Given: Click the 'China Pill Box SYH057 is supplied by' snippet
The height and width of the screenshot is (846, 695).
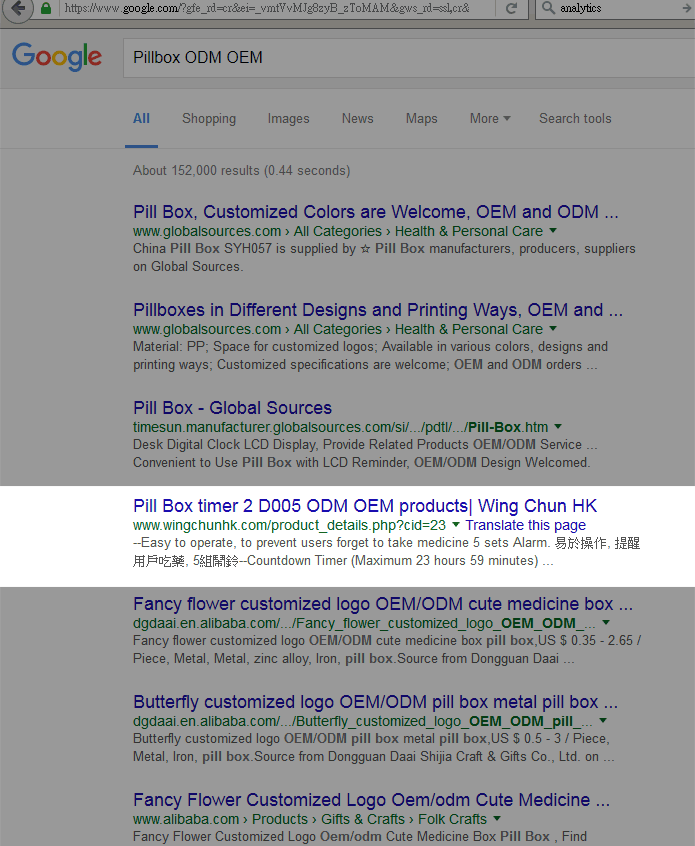Looking at the screenshot, I should (244, 249).
